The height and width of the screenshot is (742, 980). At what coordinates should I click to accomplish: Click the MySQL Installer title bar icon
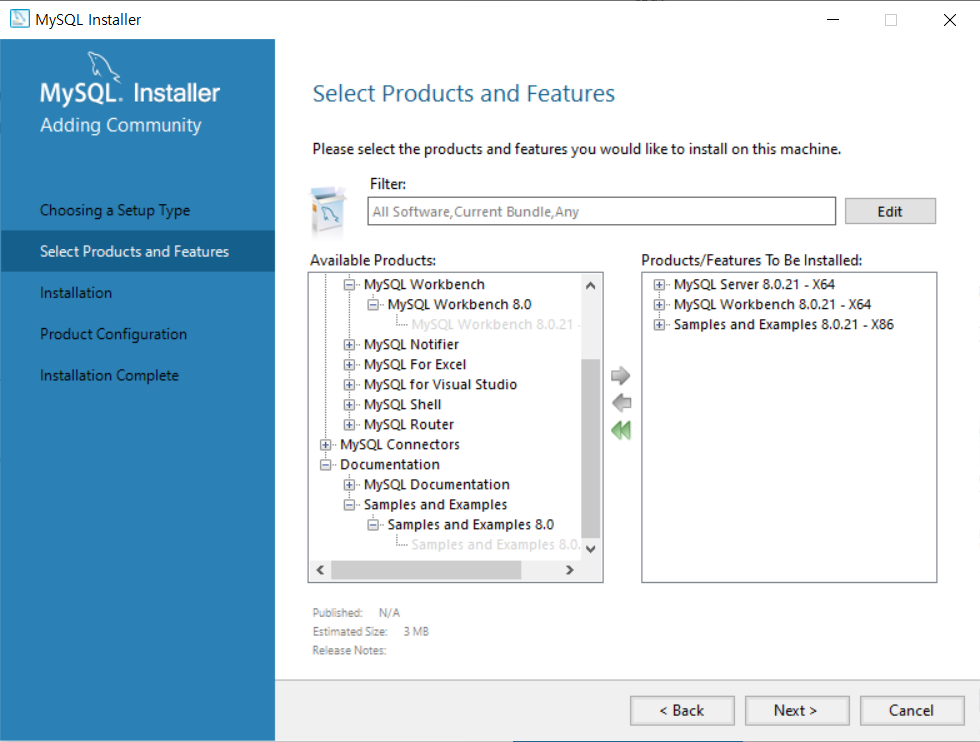pos(19,19)
